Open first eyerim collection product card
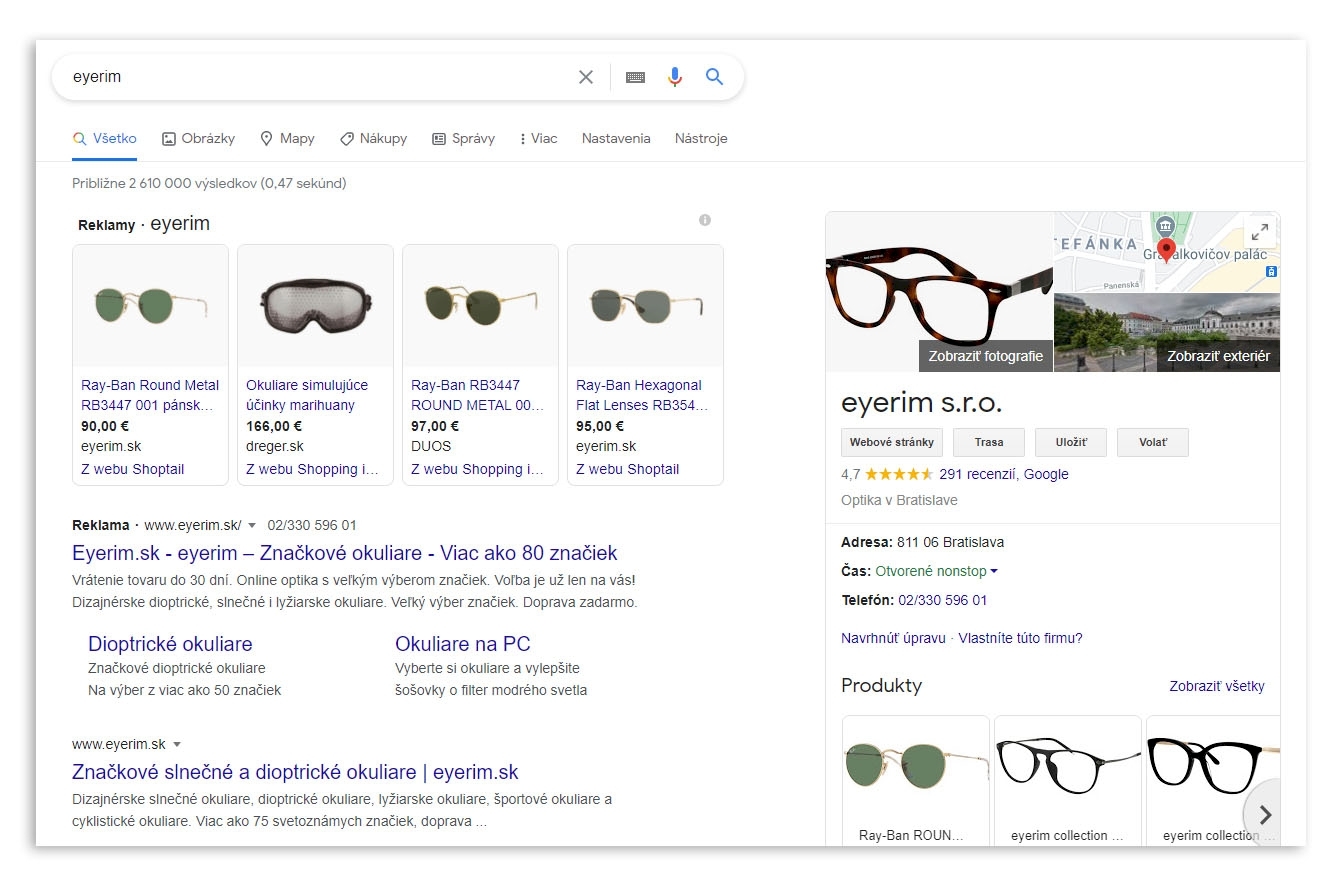This screenshot has width=1342, height=885. [x=1067, y=780]
